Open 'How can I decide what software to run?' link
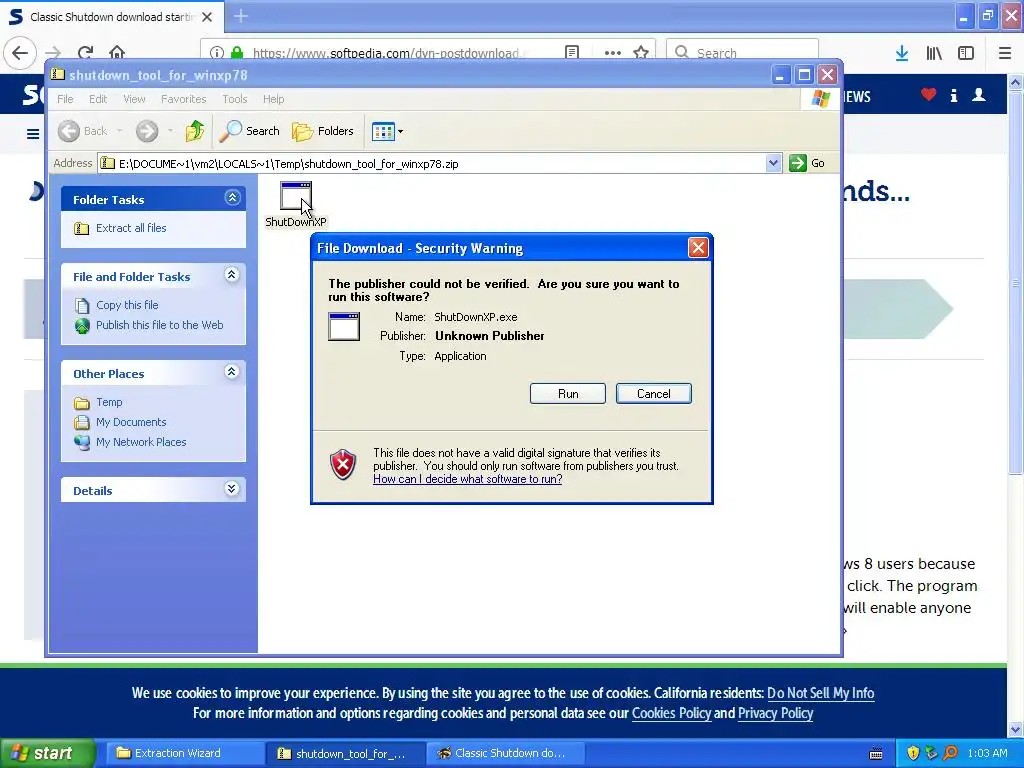The height and width of the screenshot is (768, 1024). click(468, 479)
